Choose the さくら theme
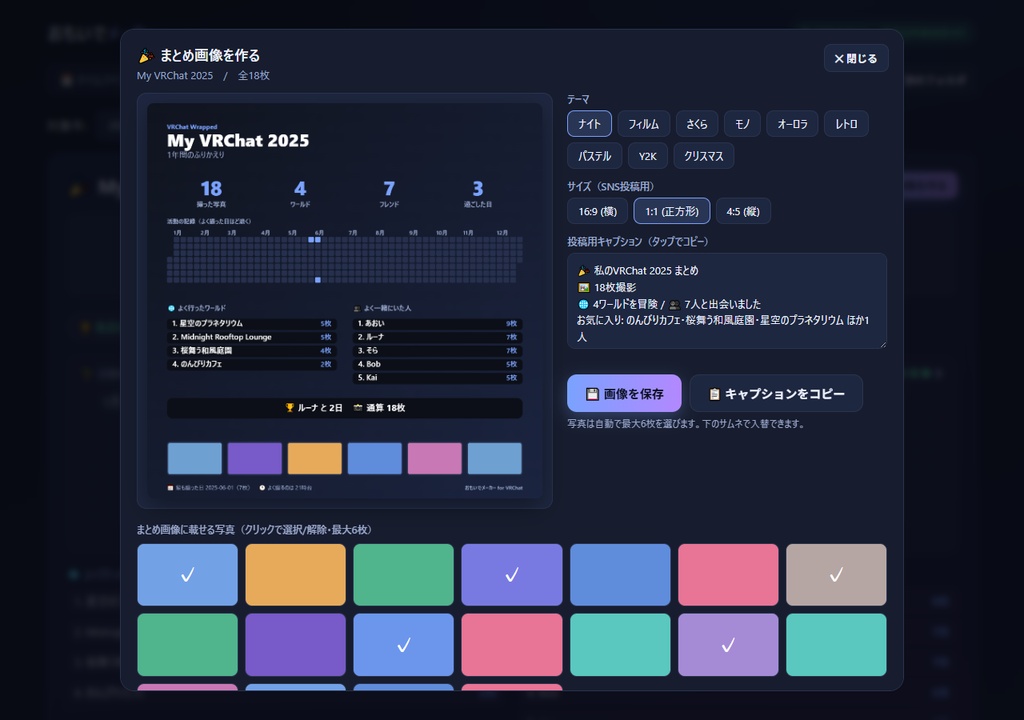The width and height of the screenshot is (1024, 720). 696,123
